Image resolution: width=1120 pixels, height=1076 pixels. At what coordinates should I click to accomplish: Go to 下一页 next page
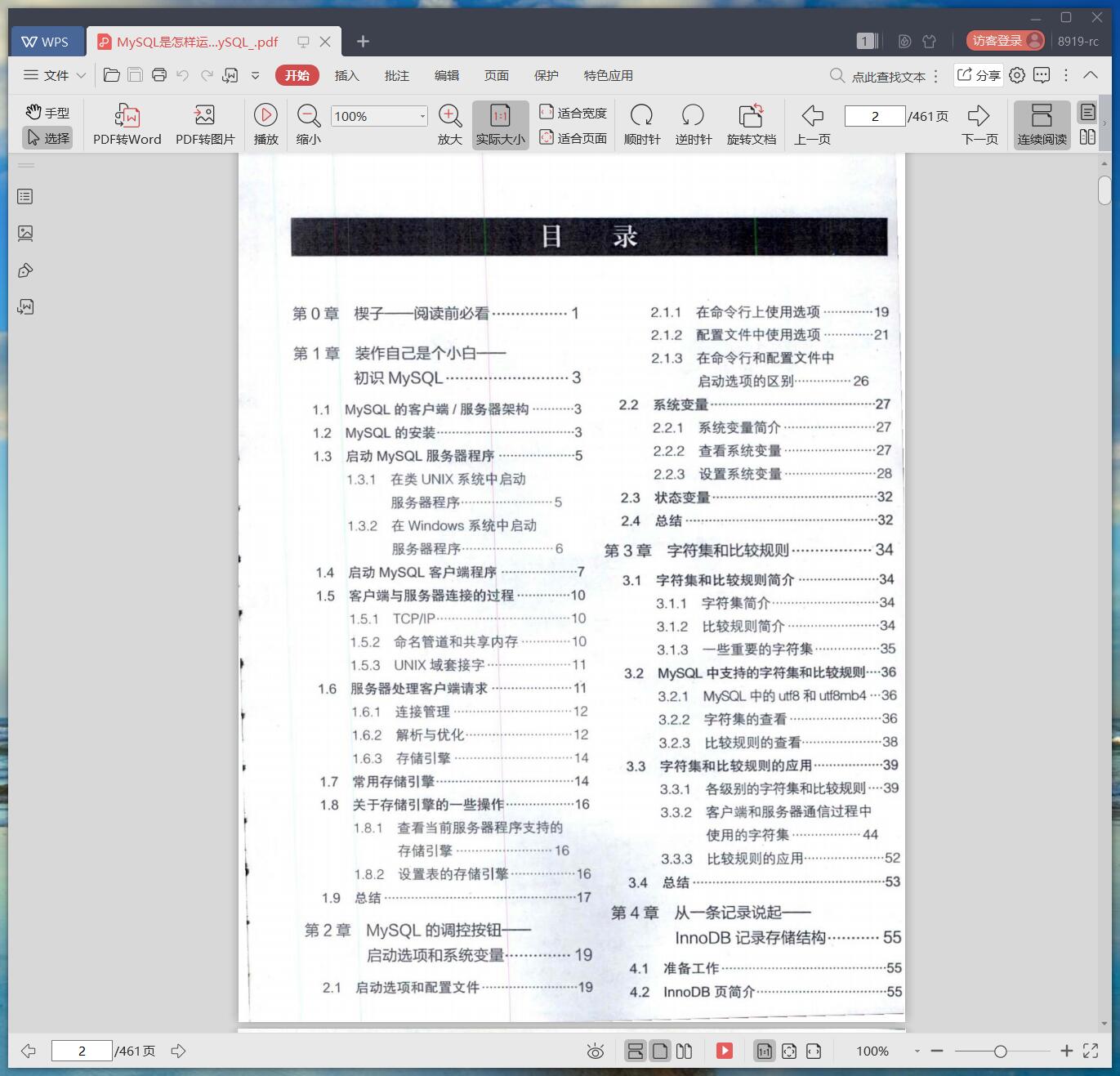(x=979, y=125)
